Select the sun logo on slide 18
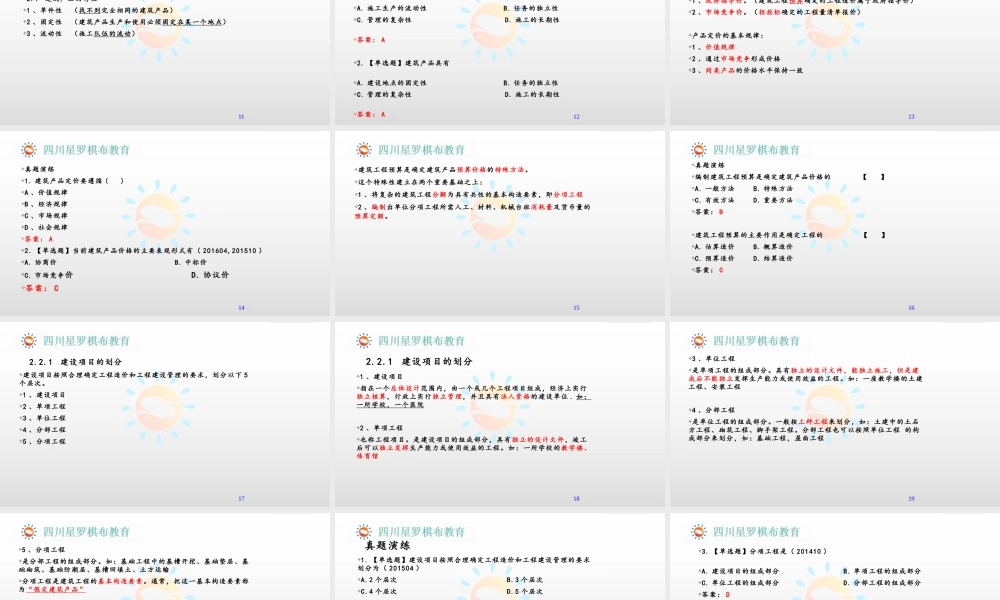Image resolution: width=1000 pixels, height=600 pixels. 363,341
